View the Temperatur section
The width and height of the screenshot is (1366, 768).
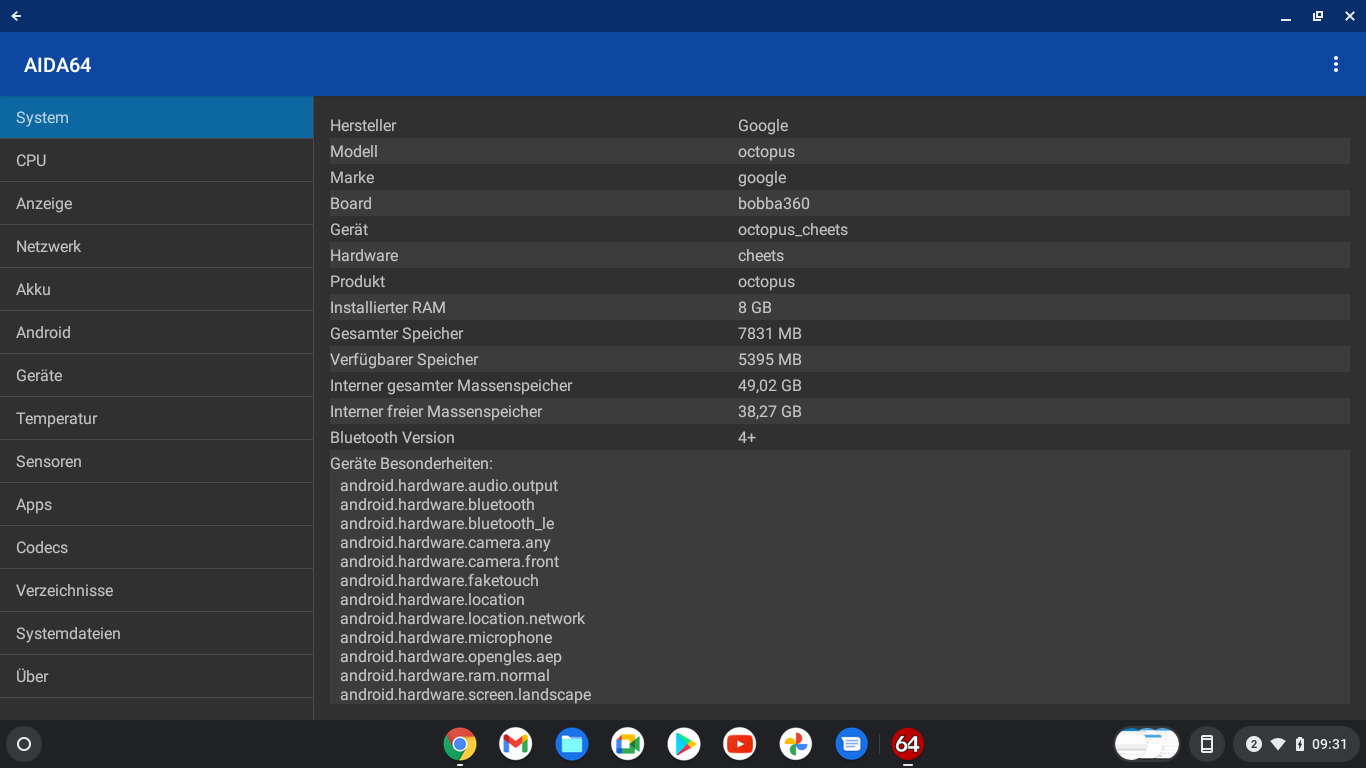tap(157, 418)
